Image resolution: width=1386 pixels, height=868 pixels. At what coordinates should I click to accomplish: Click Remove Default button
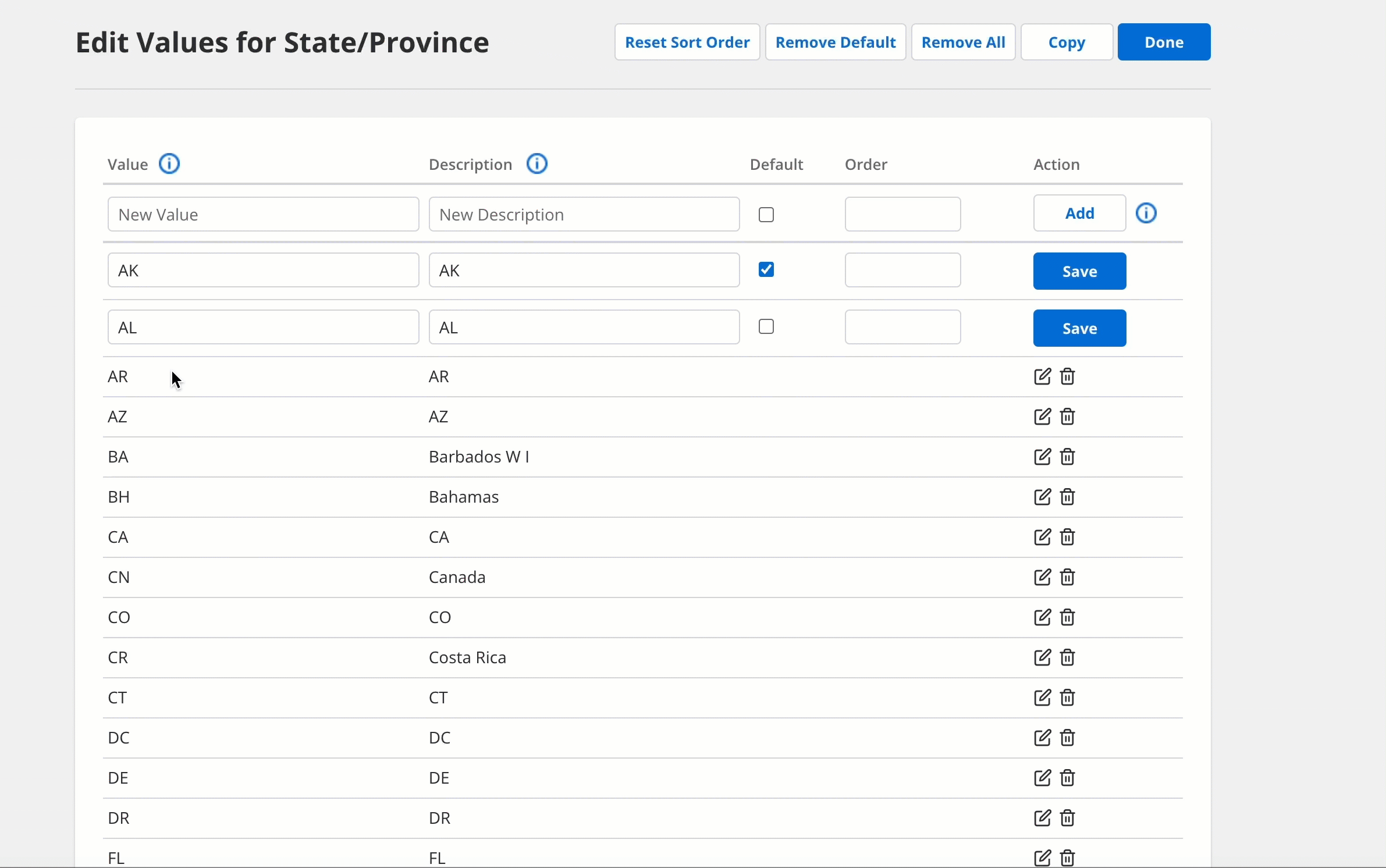coord(836,42)
